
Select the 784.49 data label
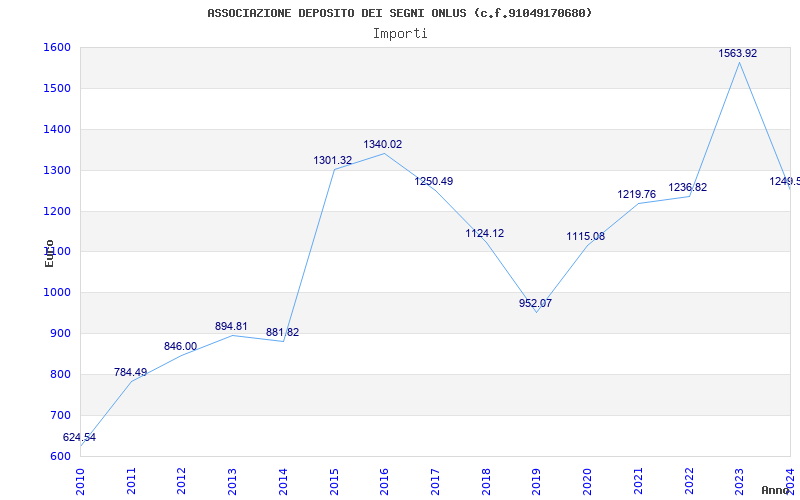click(x=130, y=372)
